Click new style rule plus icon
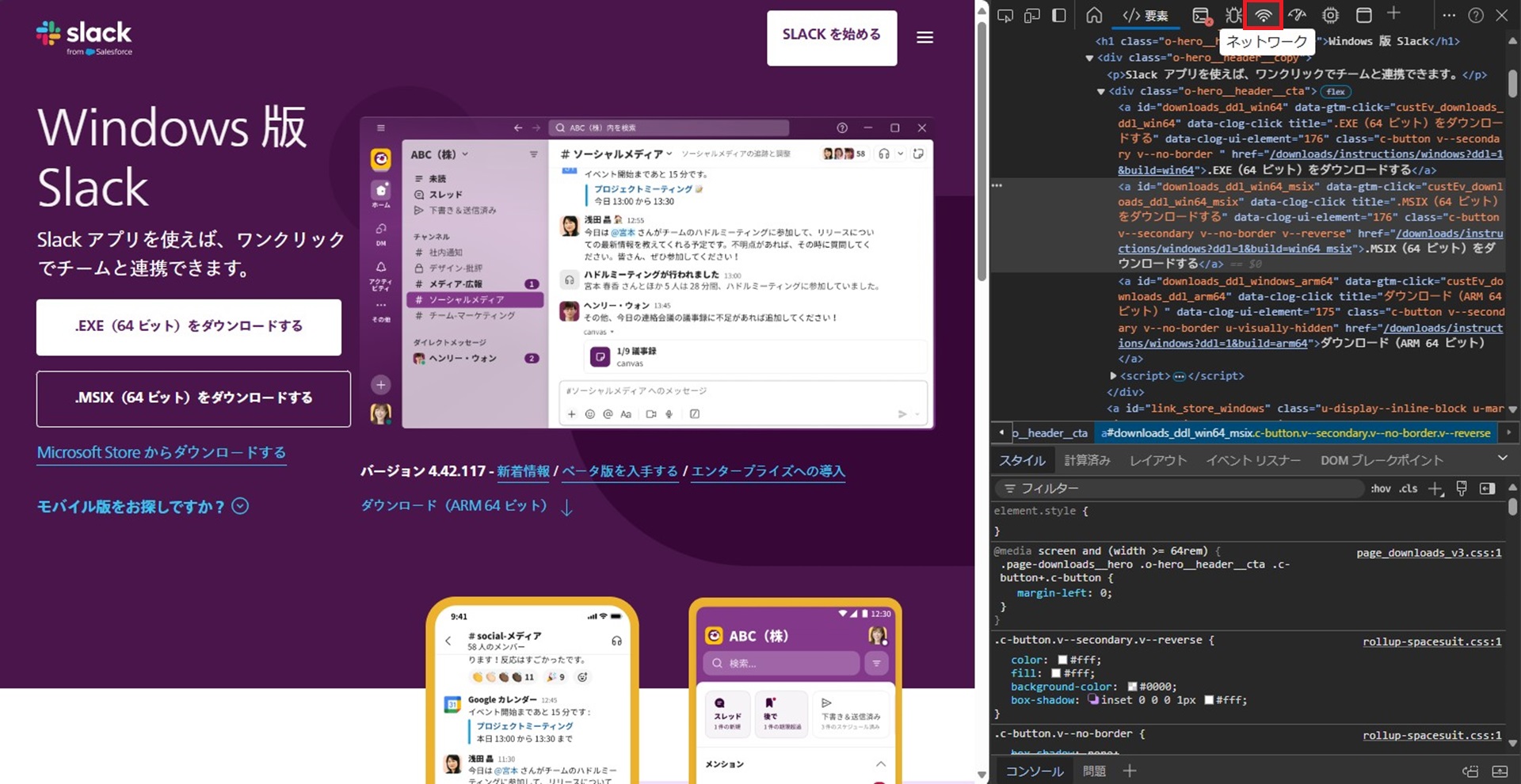 1435,489
